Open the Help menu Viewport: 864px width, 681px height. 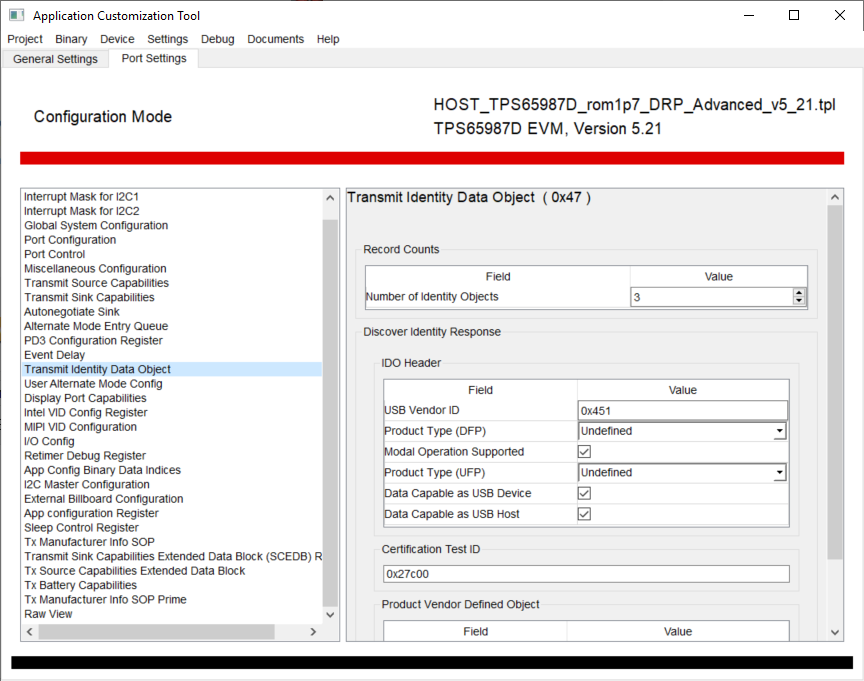click(328, 39)
